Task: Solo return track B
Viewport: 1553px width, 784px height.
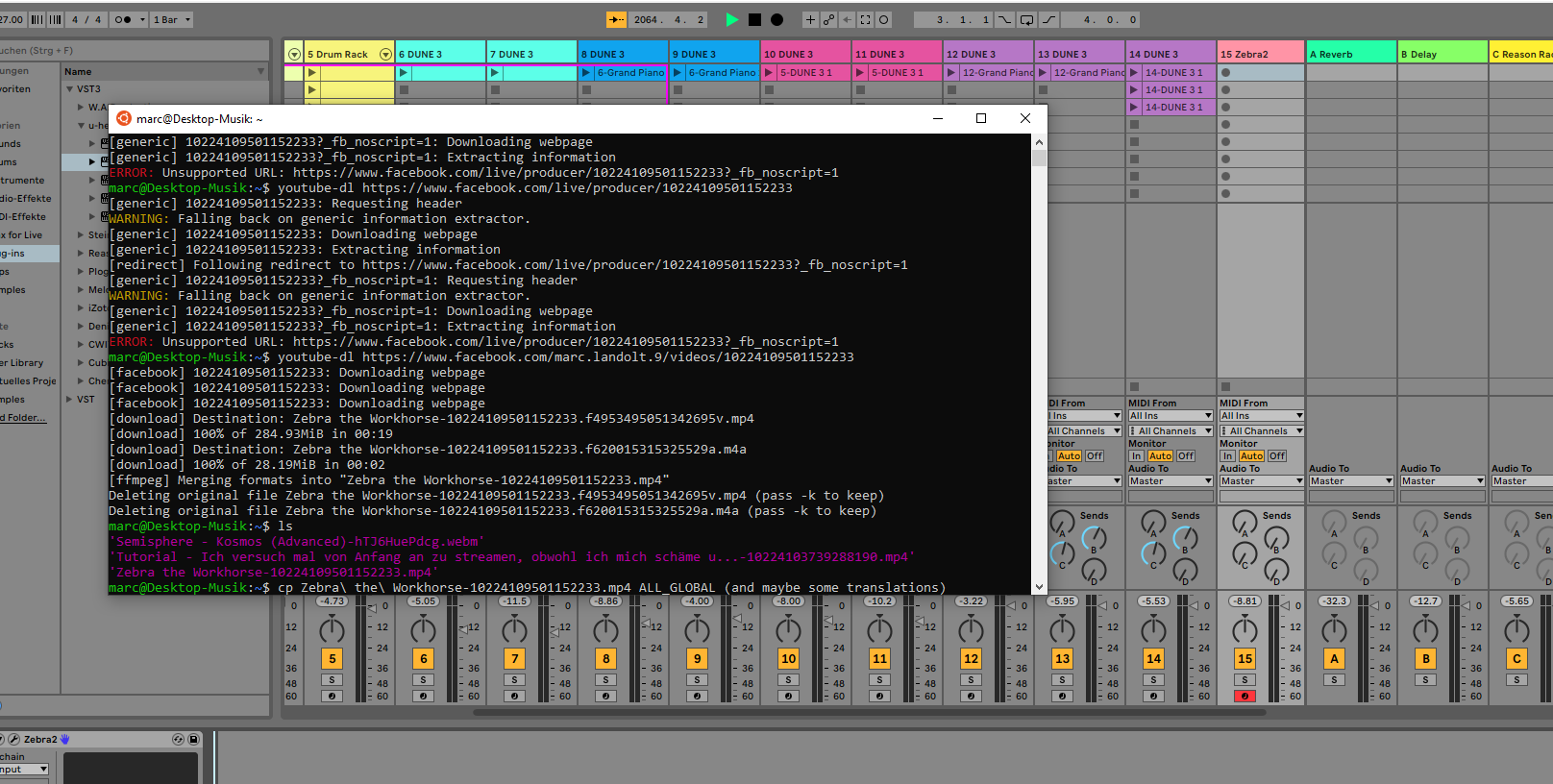Action: pyautogui.click(x=1425, y=680)
